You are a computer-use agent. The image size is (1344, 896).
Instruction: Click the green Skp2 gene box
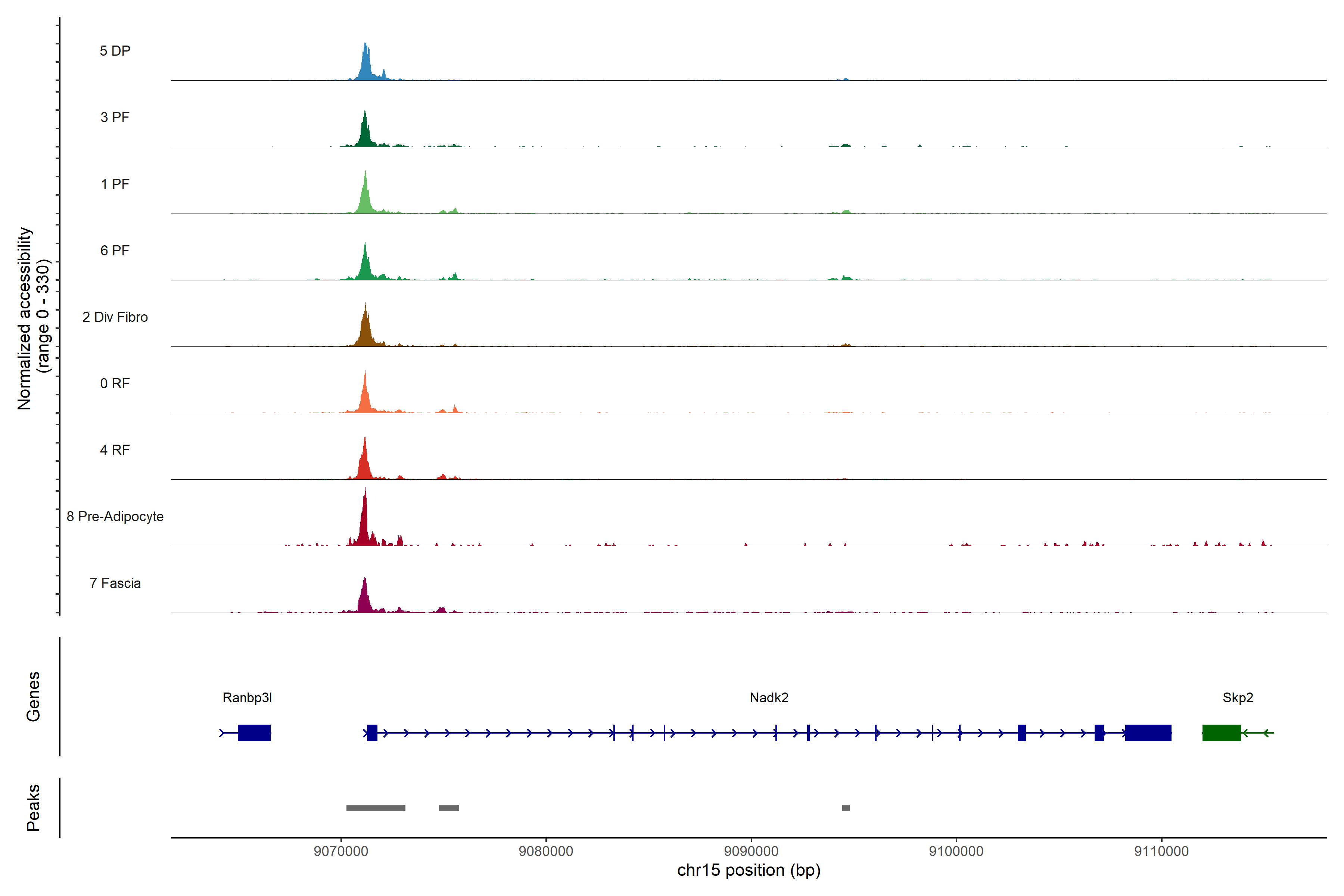[1221, 732]
